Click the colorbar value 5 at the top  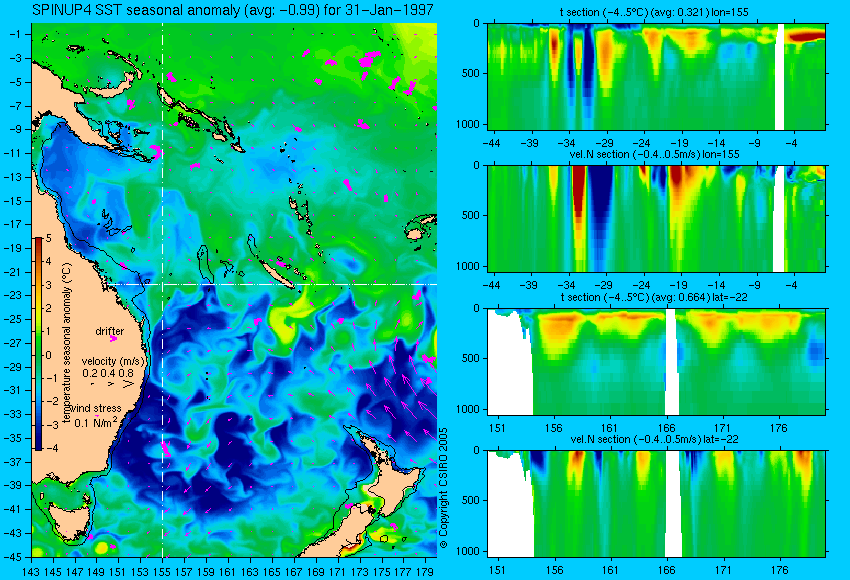[x=49, y=238]
